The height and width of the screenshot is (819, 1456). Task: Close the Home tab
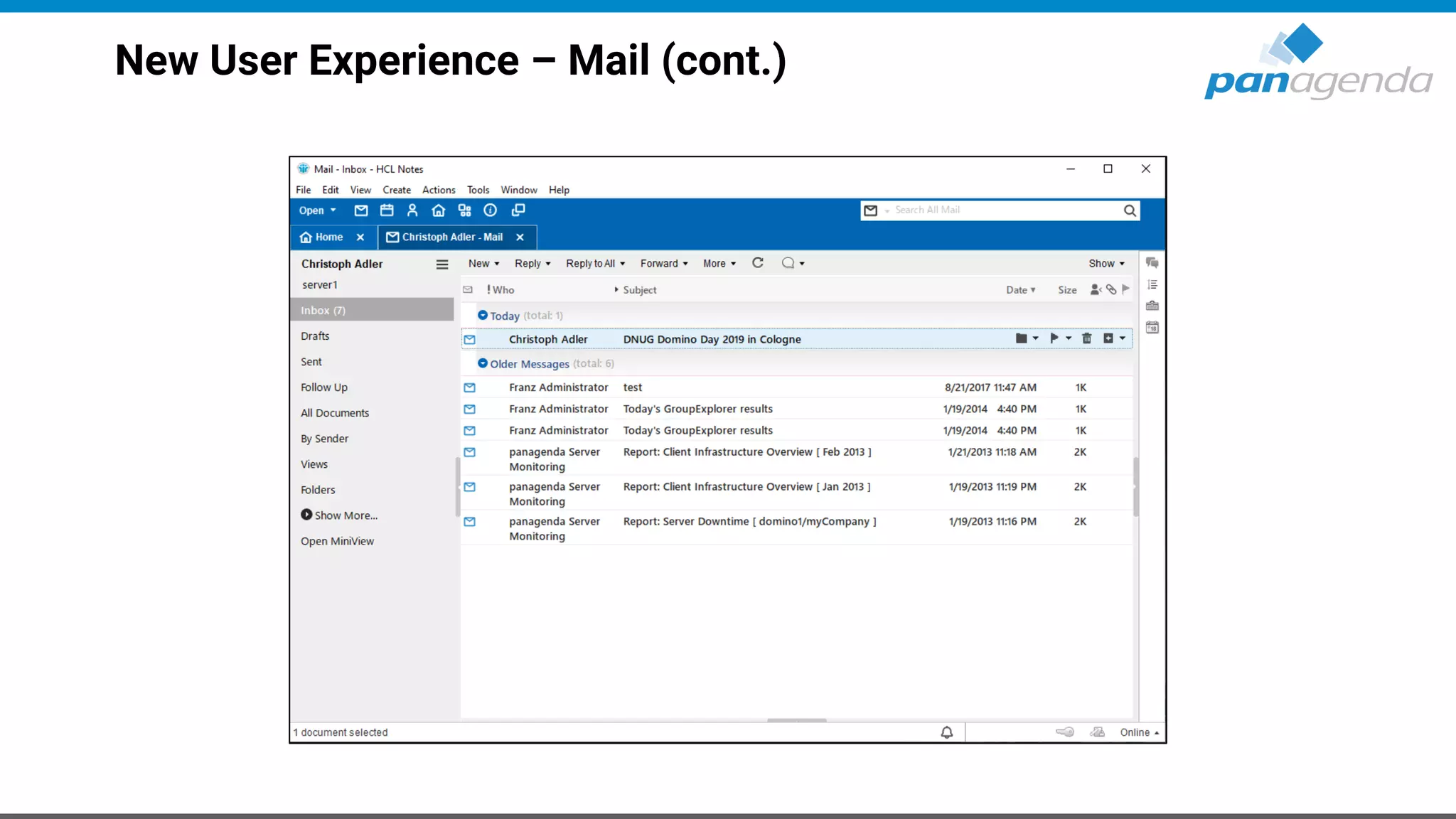360,237
